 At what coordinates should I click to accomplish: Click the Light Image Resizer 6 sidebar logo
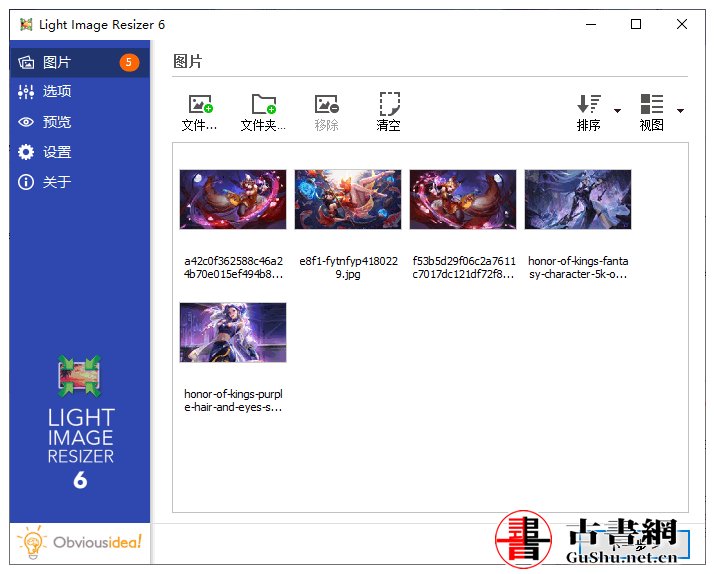click(x=80, y=422)
